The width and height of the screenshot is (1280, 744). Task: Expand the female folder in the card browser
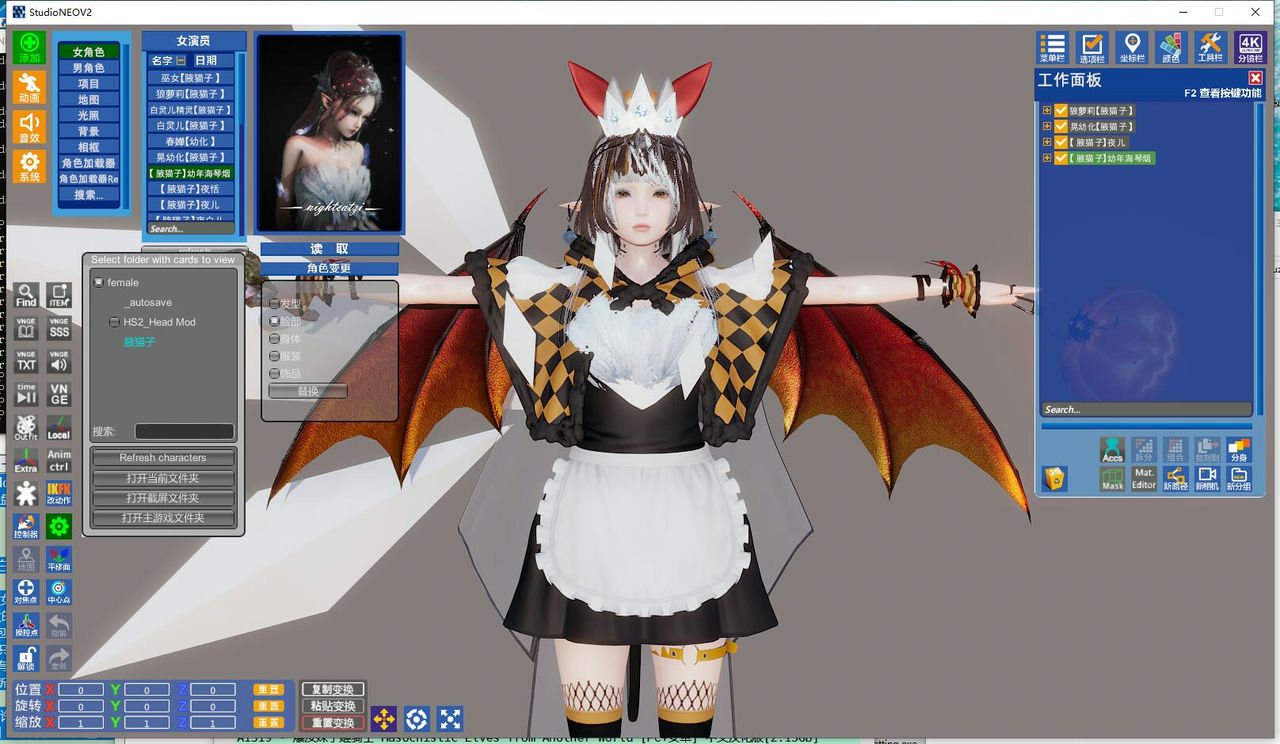(96, 282)
